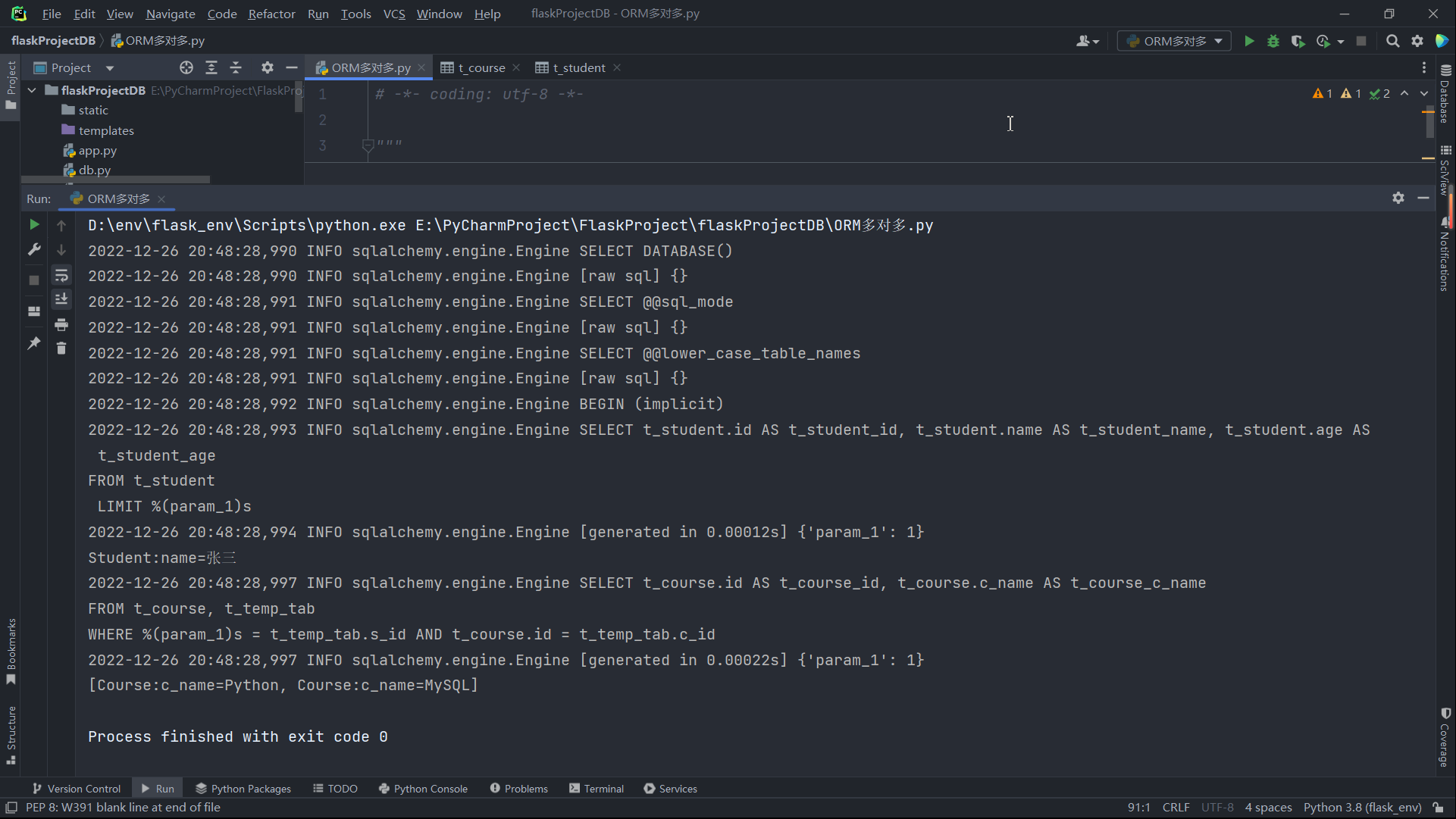This screenshot has width=1456, height=819.
Task: Clear all console output trash icon
Action: (61, 349)
